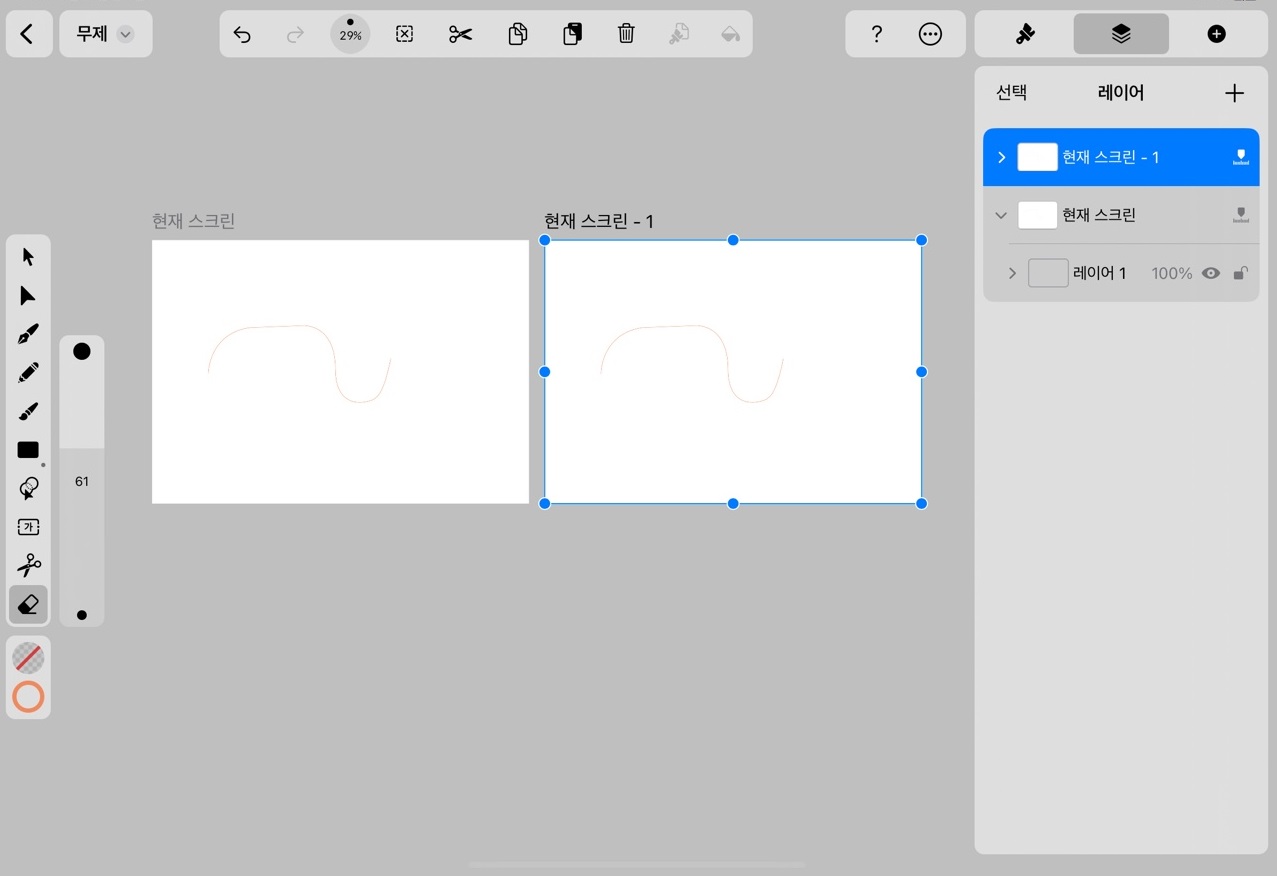The width and height of the screenshot is (1277, 876).
Task: Tap the 29% zoom level indicator
Action: coord(350,34)
